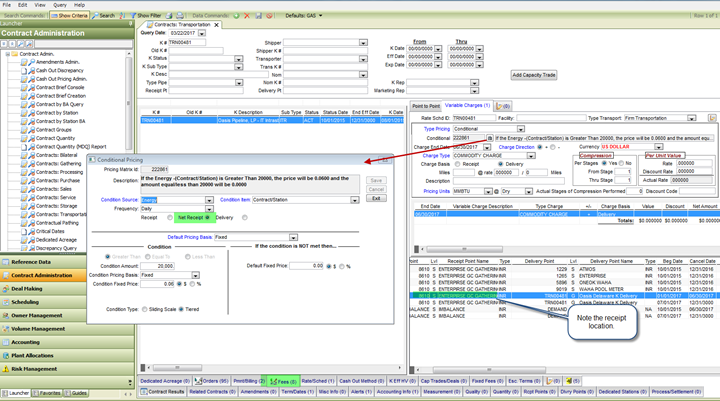Click the Show Filter funnel icon
The image size is (720, 401).
click(x=132, y=16)
